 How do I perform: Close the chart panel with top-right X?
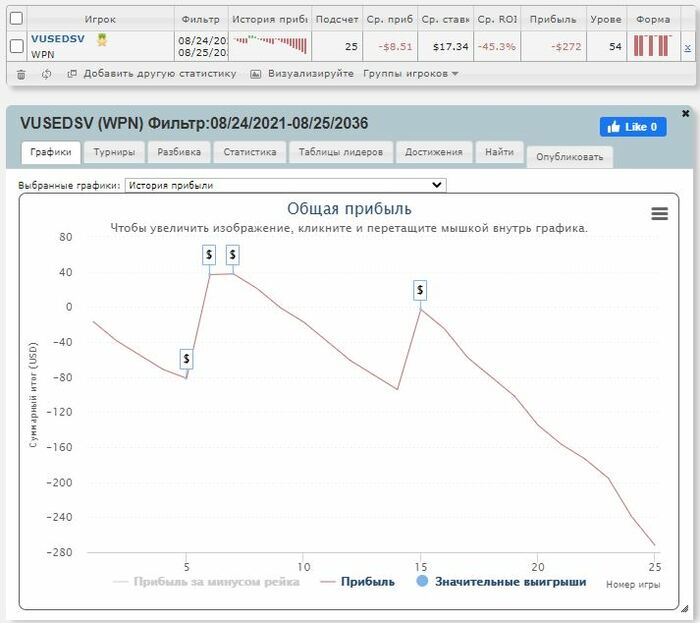pyautogui.click(x=686, y=114)
